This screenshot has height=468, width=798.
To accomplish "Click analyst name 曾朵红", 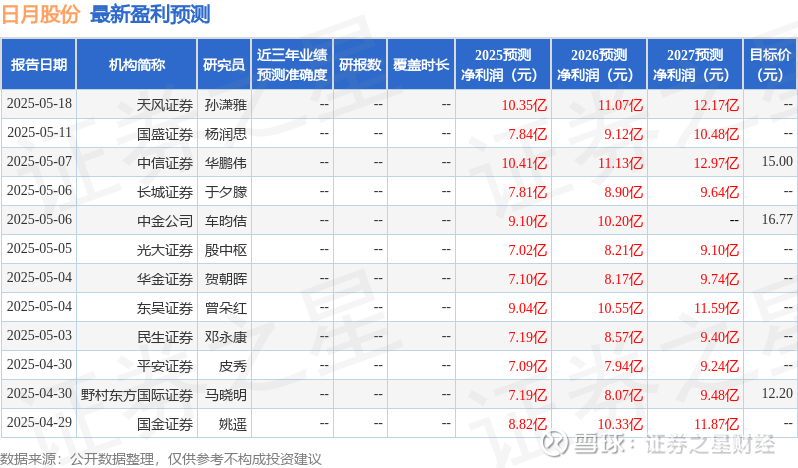I will (225, 308).
